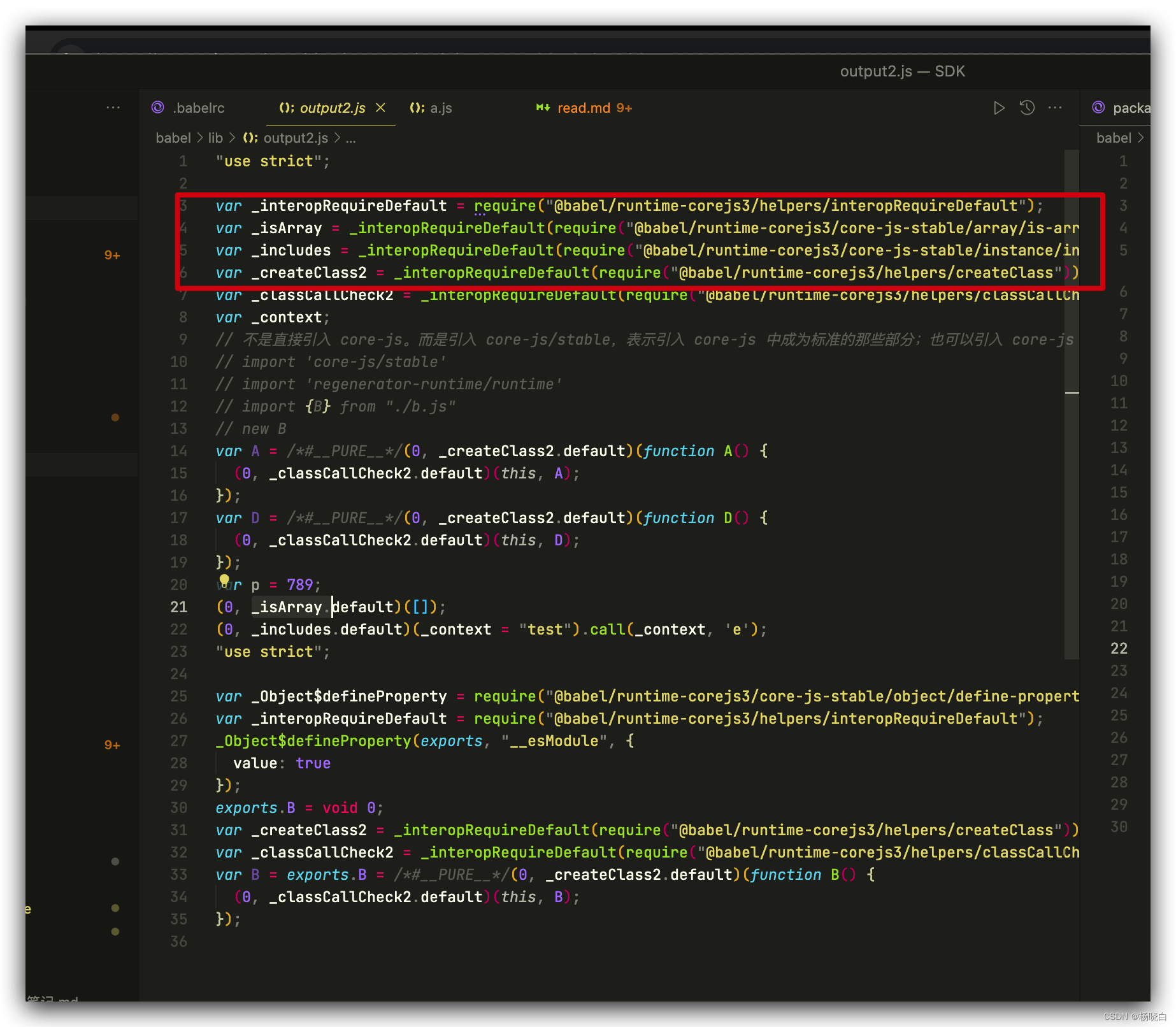Click the lightbulb quick fix icon
Image resolution: width=1176 pixels, height=1027 pixels.
[x=224, y=580]
